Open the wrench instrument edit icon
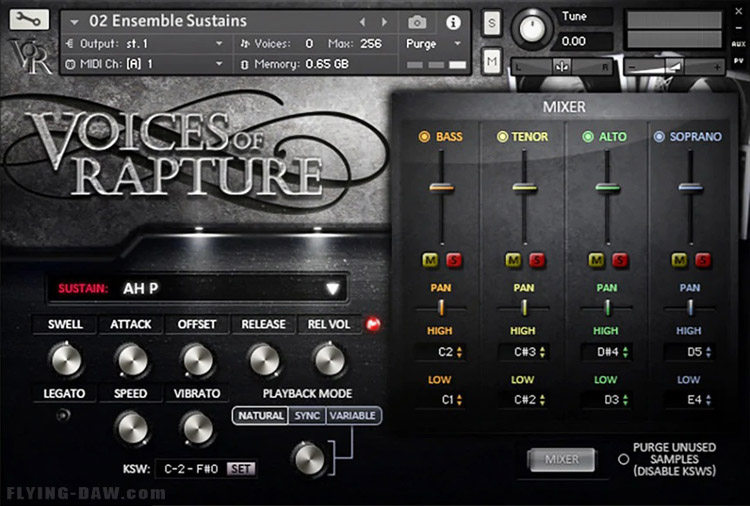Image resolution: width=750 pixels, height=506 pixels. [x=29, y=19]
